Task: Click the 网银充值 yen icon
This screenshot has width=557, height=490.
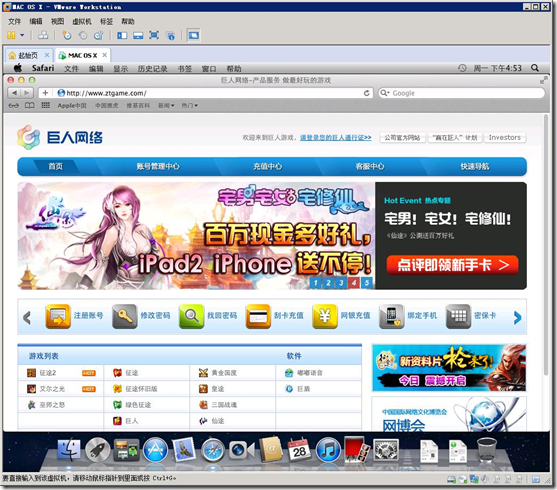Action: (x=325, y=316)
